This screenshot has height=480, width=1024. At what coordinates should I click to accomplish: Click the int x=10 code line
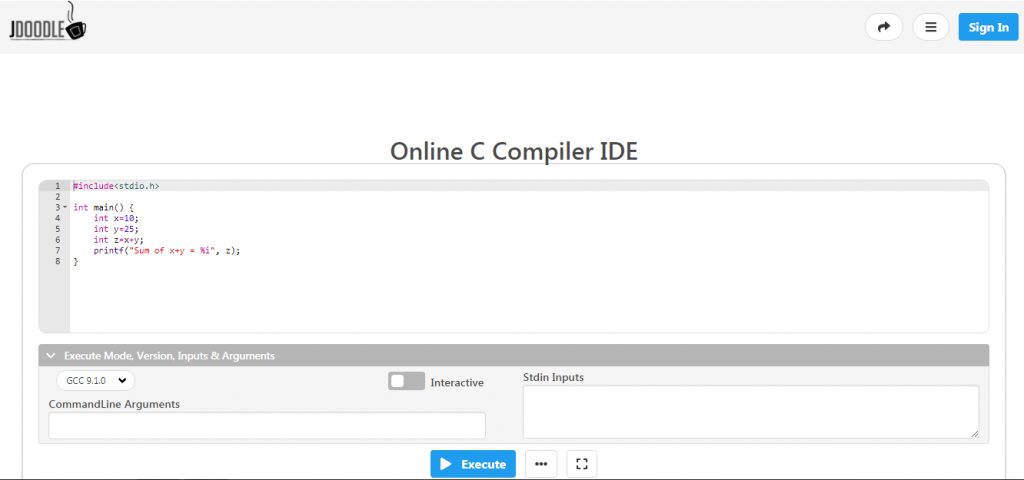[x=115, y=218]
